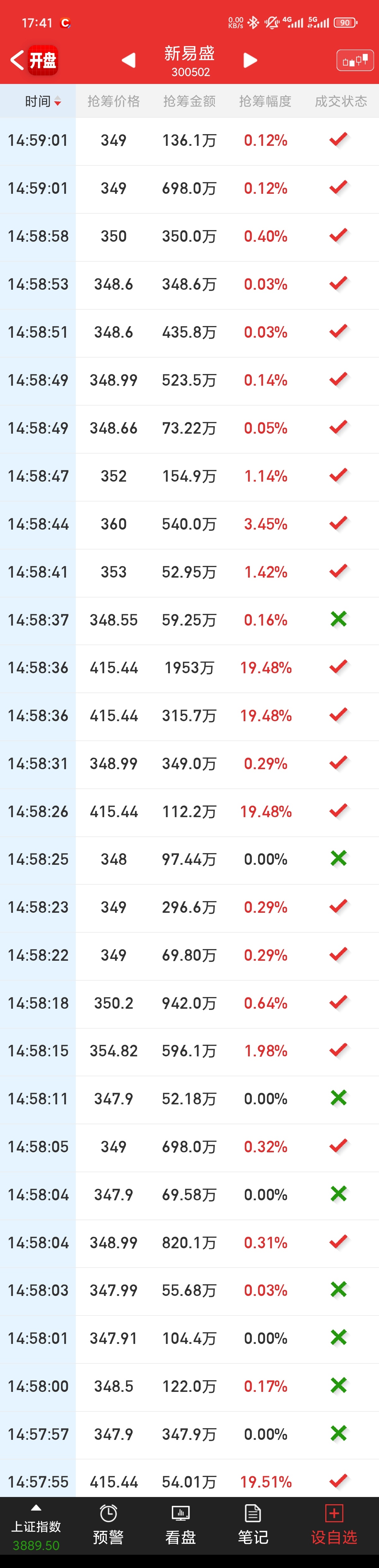This screenshot has width=379, height=1568.
Task: Open the candlestick chart icon top right
Action: 355,60
